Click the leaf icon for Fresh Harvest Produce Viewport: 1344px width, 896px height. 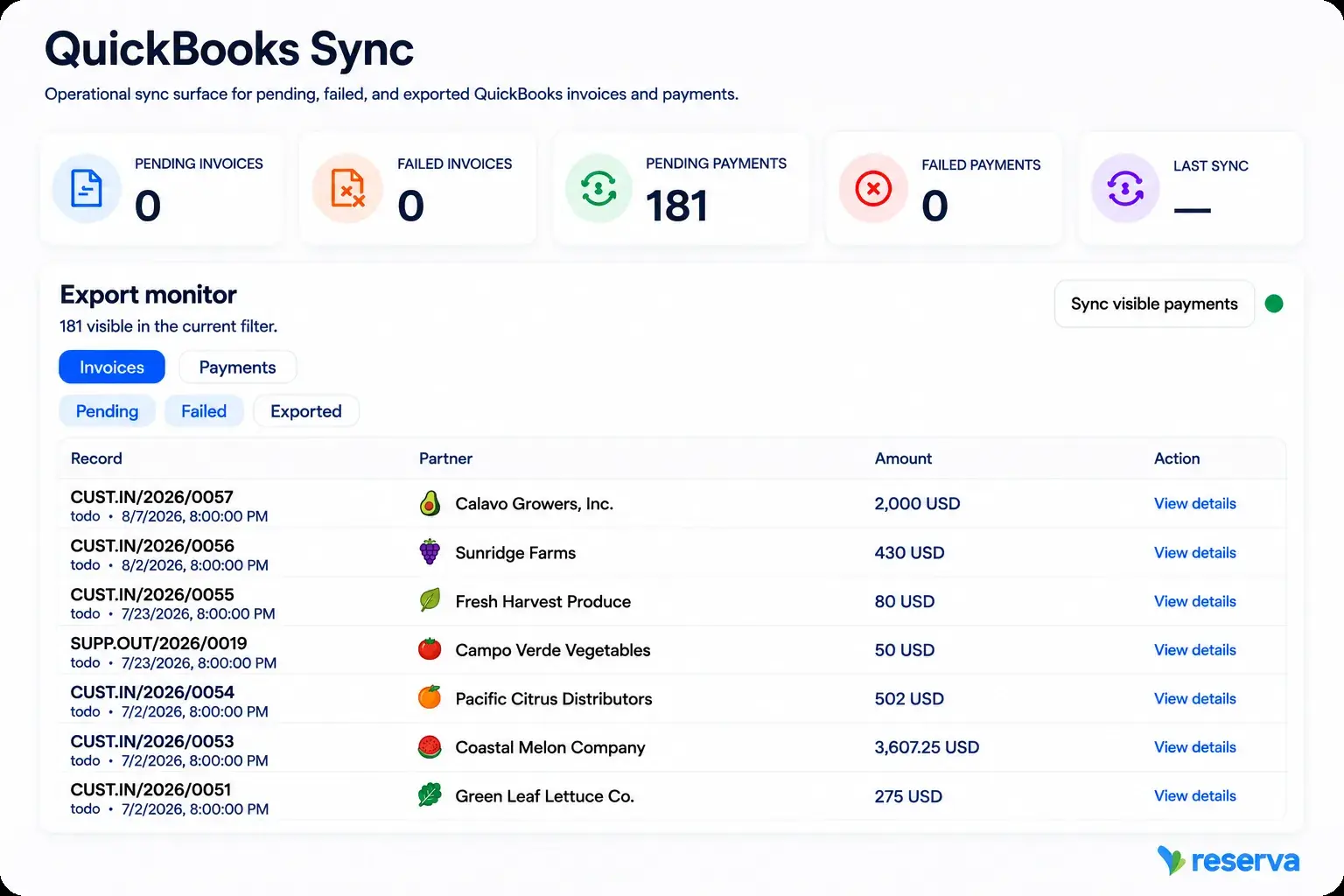430,601
